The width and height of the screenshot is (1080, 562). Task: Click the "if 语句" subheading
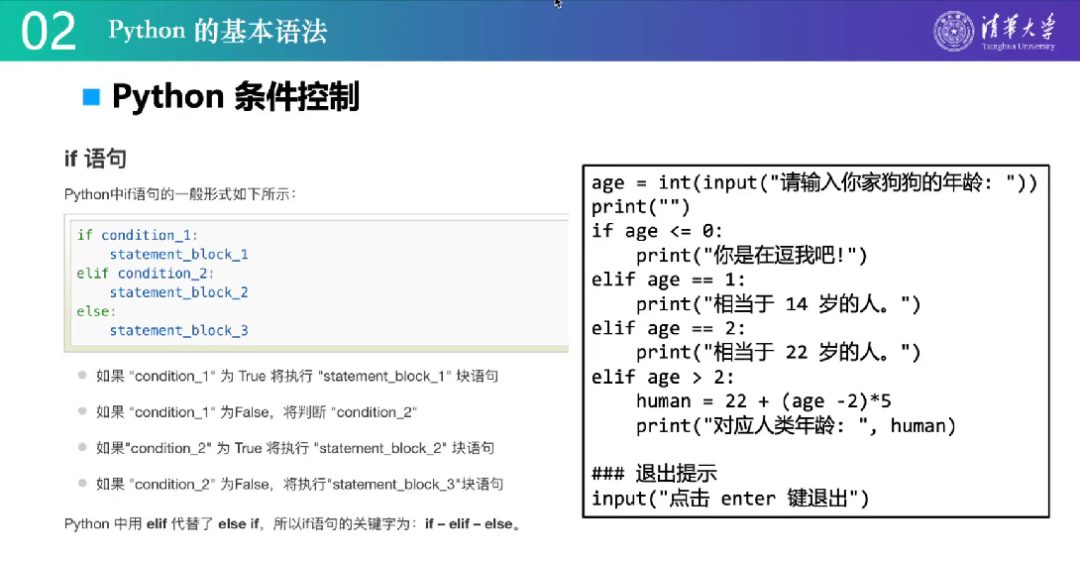(x=95, y=158)
